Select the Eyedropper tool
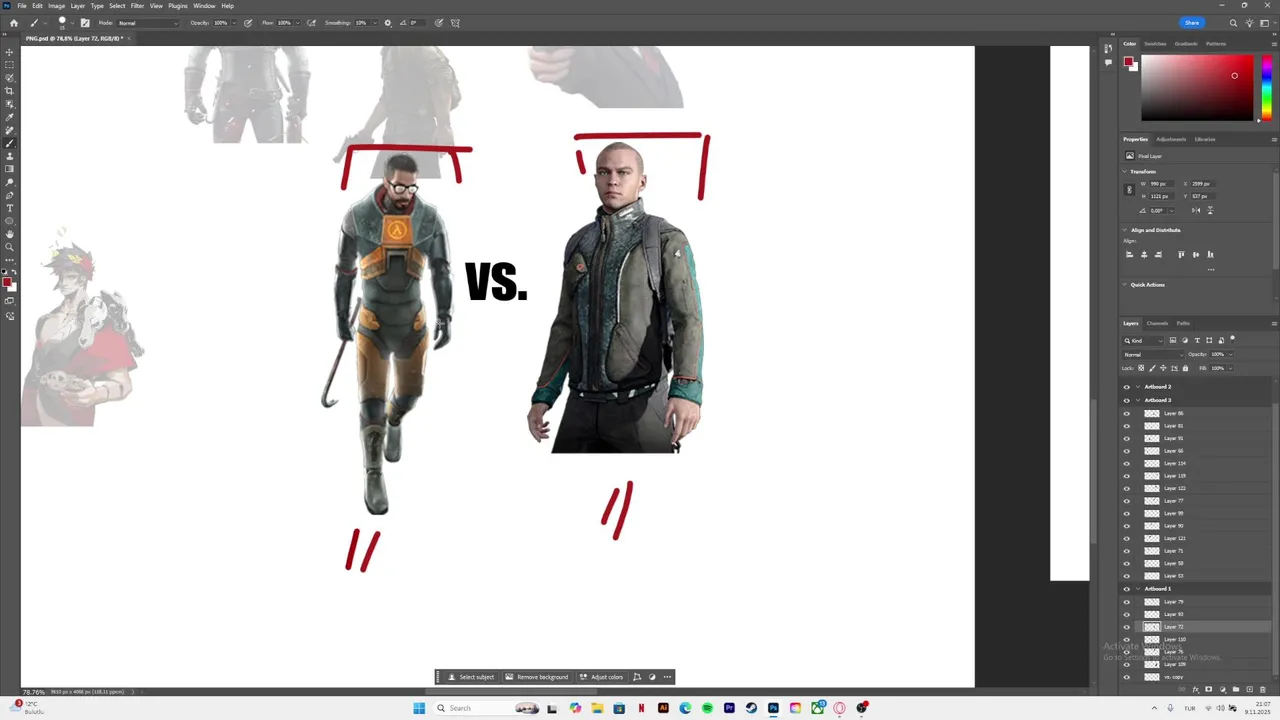 tap(10, 117)
